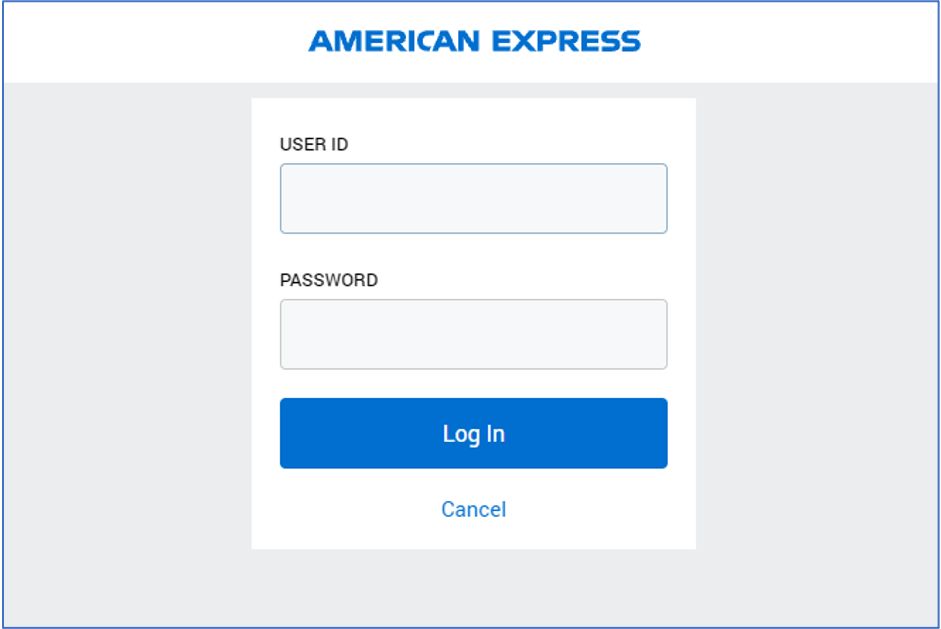This screenshot has width=941, height=629.
Task: Click the USER ID field label
Action: pyautogui.click(x=314, y=144)
